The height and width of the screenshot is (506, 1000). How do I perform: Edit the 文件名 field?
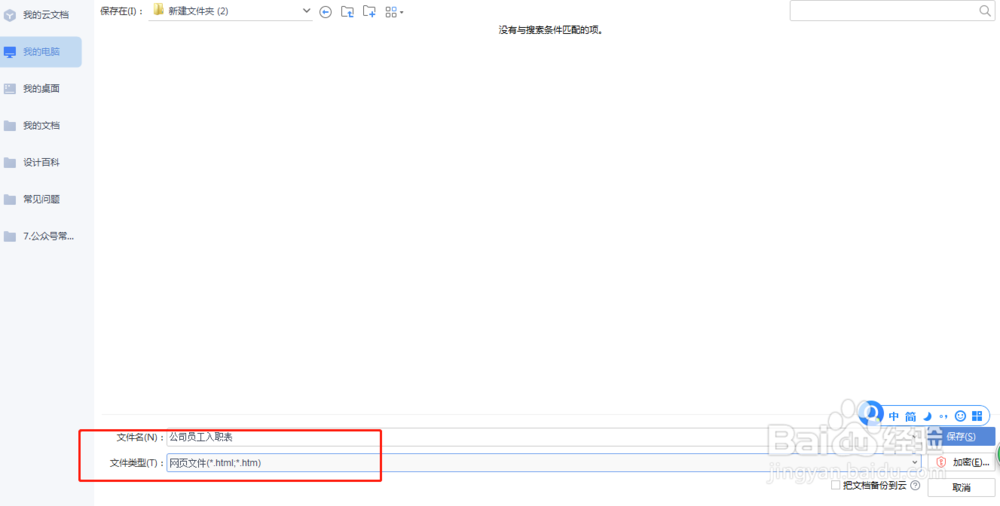coord(544,437)
